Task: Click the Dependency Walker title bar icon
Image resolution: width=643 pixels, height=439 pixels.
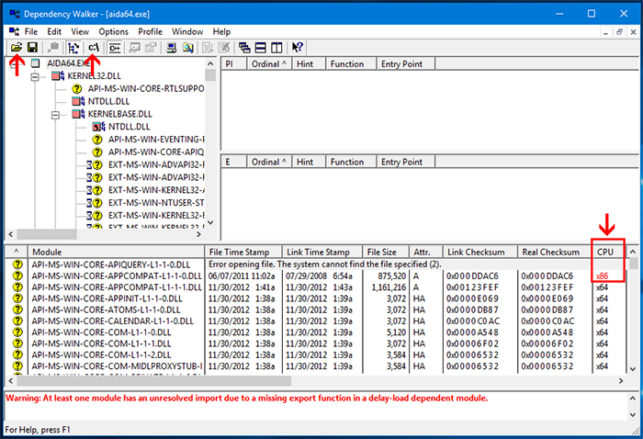Action: click(x=14, y=14)
